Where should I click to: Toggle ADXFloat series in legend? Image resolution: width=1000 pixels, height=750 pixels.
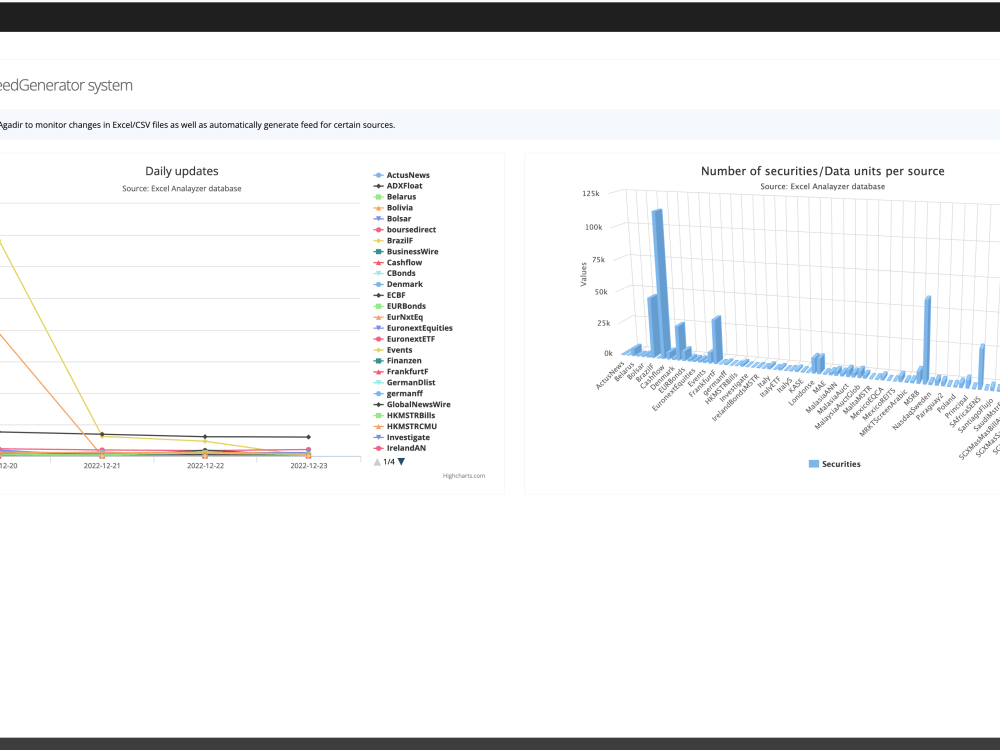click(x=398, y=186)
